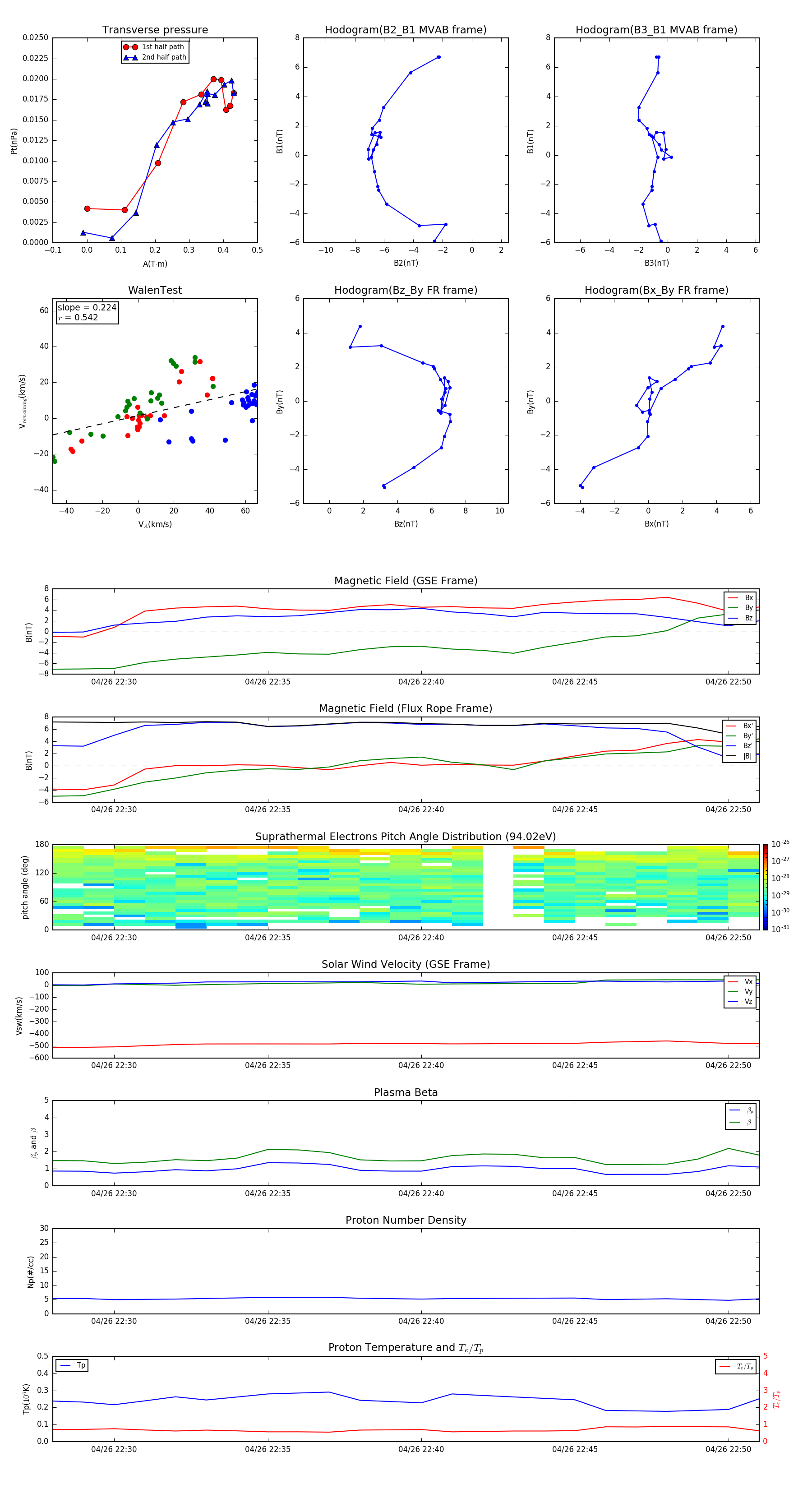Click 'Hodogram(B3_B1 MVAB frame)' title

656,30
